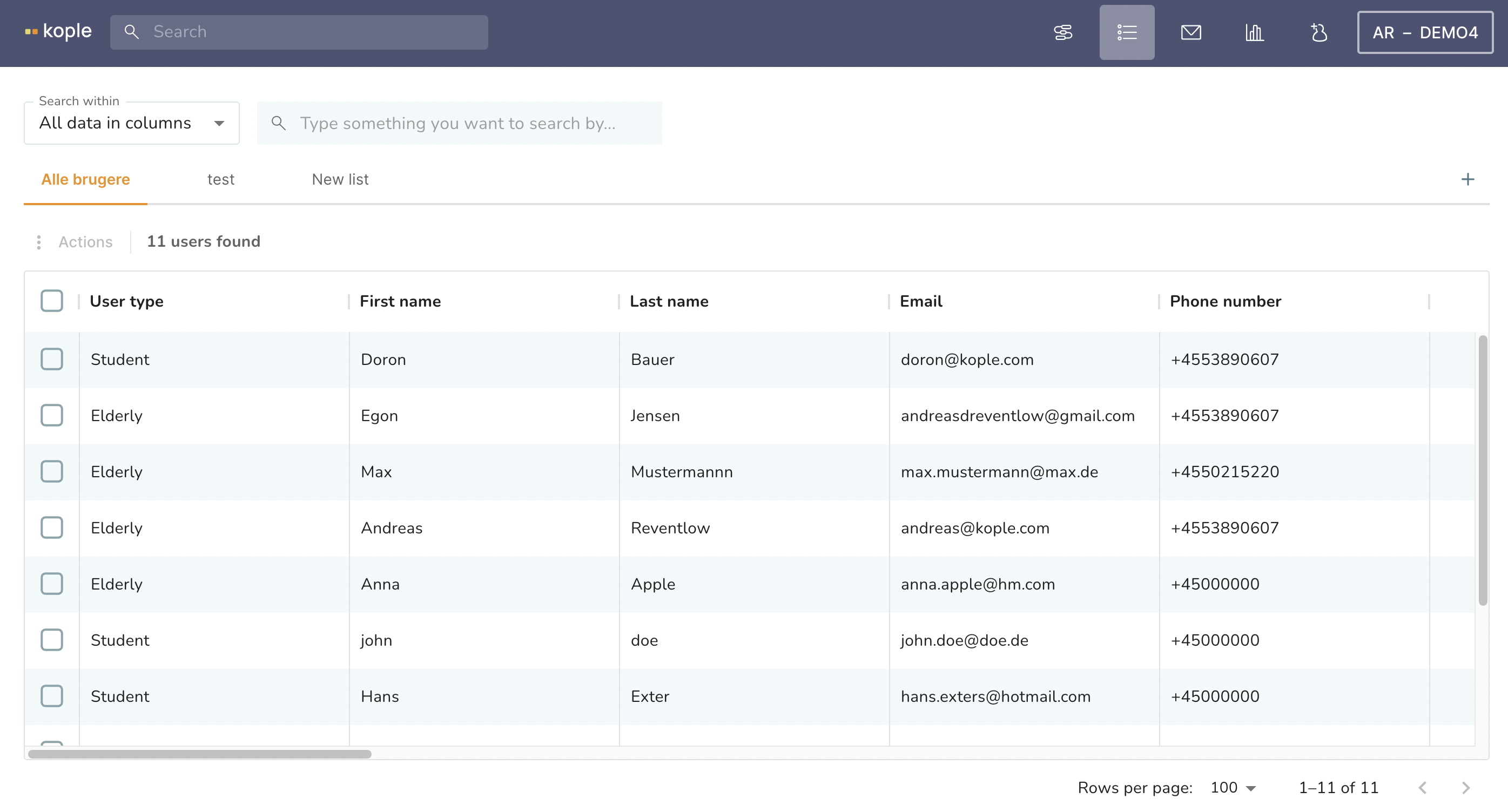The image size is (1508, 812).
Task: Sort by the Last name column header
Action: point(669,301)
